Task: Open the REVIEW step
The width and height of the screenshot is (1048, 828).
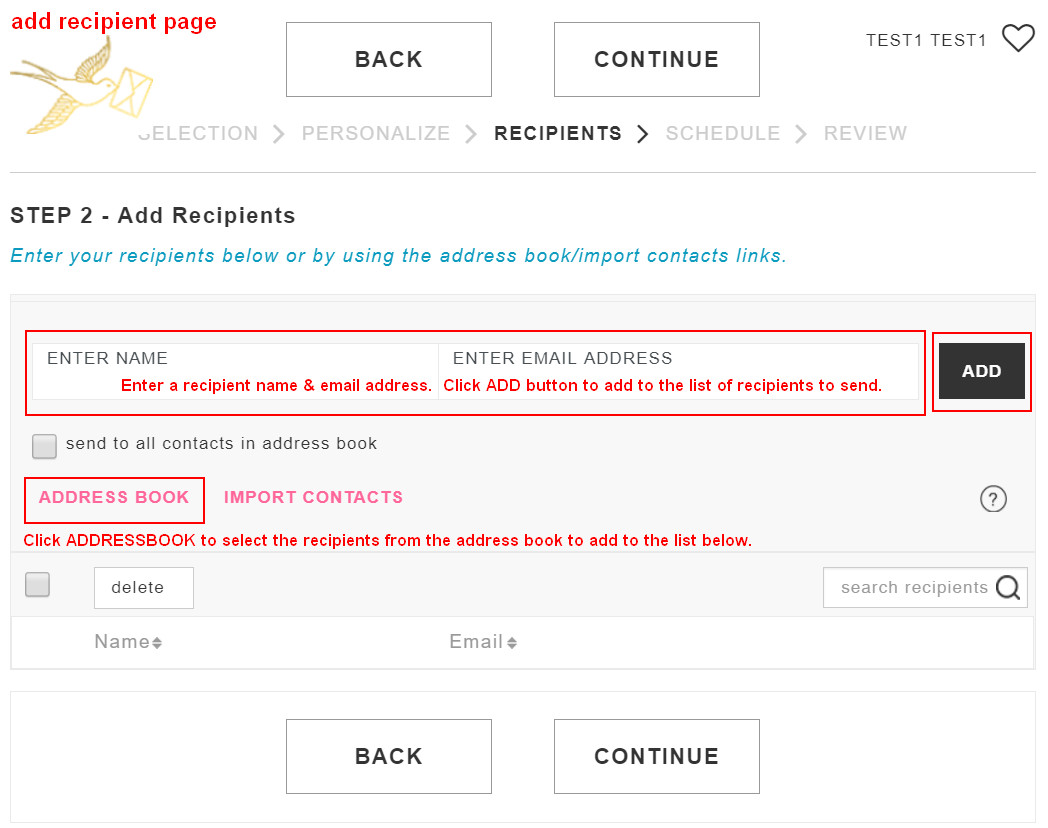Action: click(865, 133)
